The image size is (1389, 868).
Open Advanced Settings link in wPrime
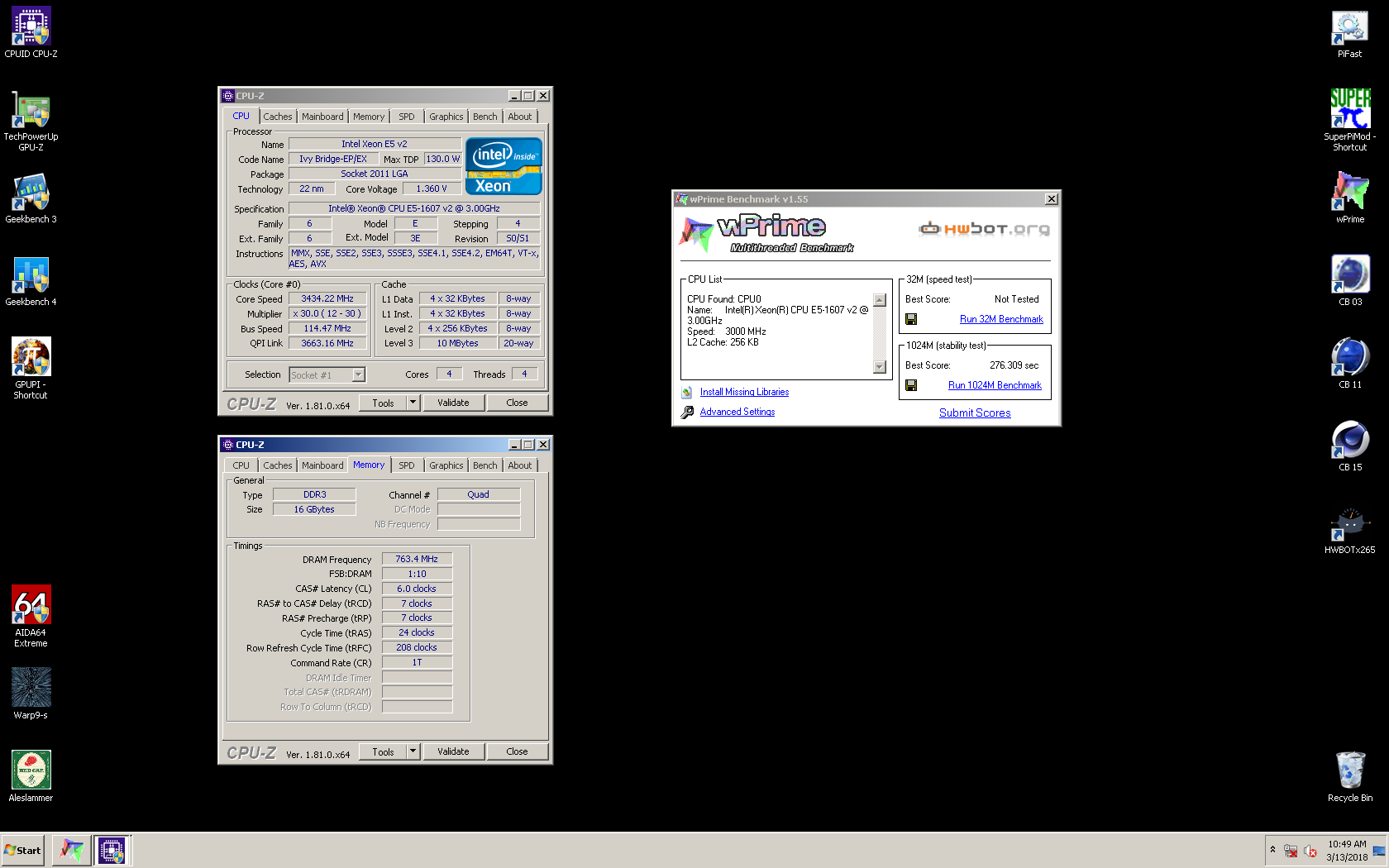pyautogui.click(x=737, y=412)
